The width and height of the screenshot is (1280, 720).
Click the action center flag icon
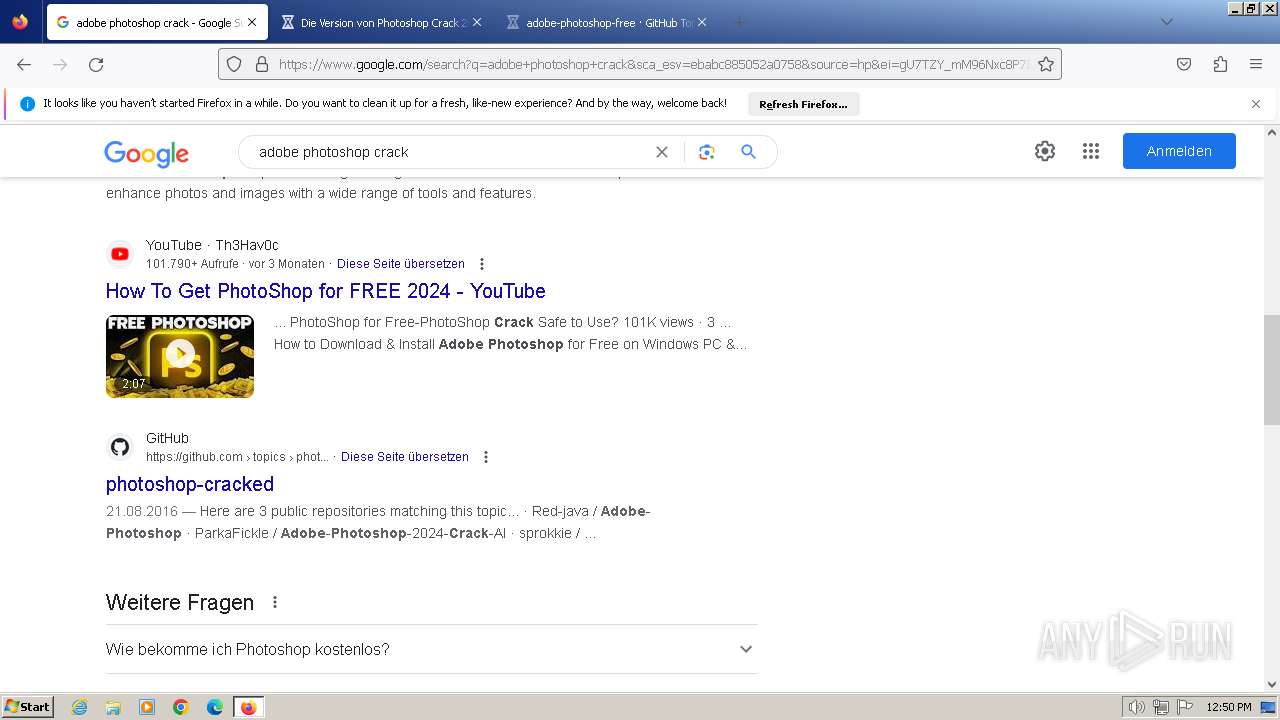[x=1184, y=707]
